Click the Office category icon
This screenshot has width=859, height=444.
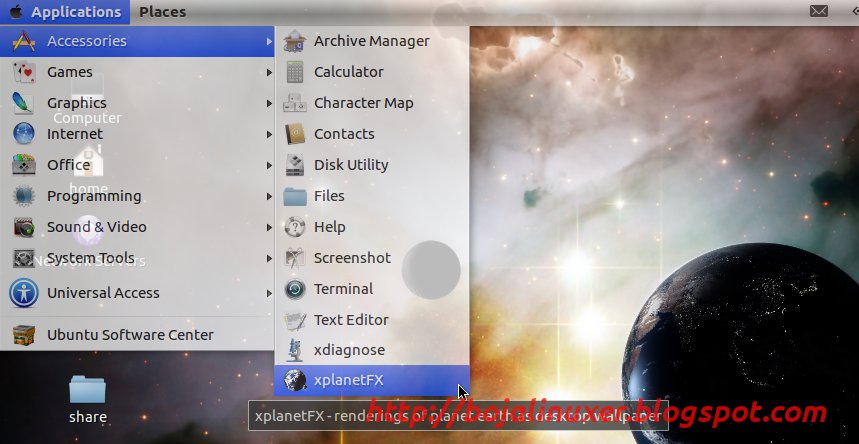(x=24, y=164)
